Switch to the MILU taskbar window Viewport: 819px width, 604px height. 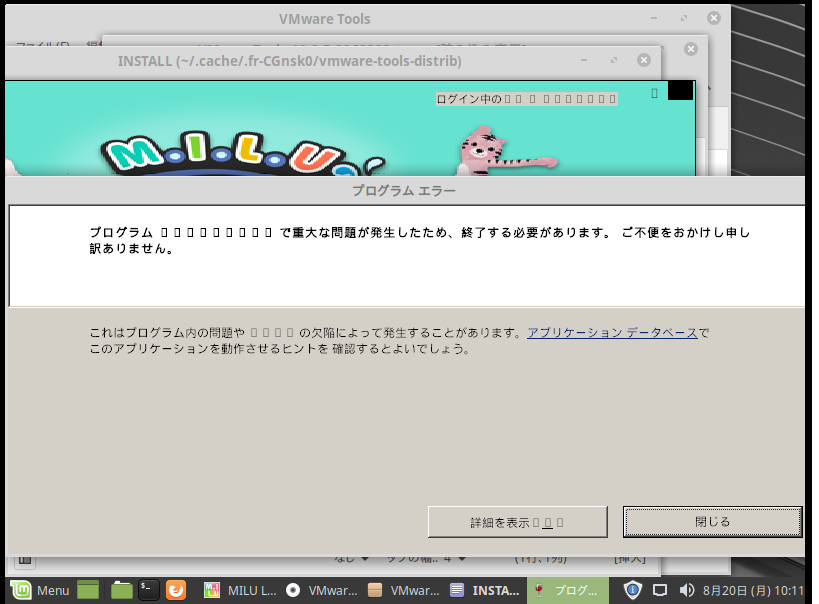[240, 590]
